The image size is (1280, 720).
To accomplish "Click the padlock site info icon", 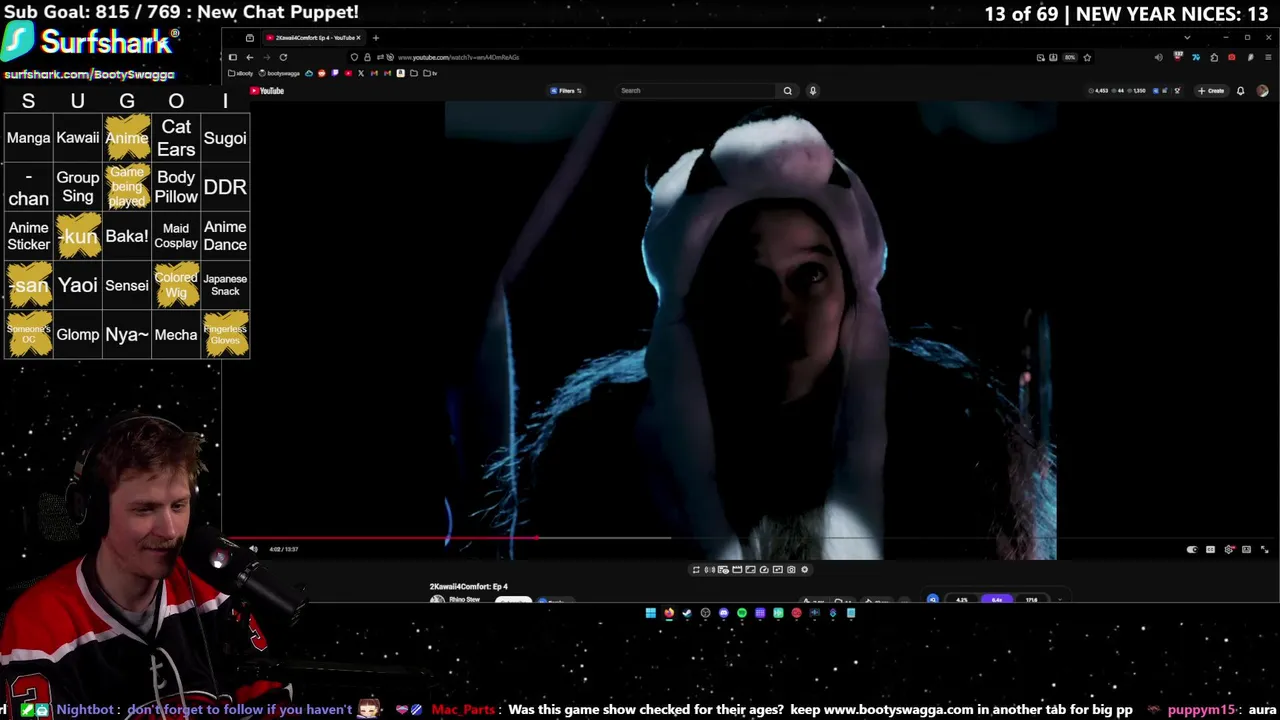I will pos(367,57).
